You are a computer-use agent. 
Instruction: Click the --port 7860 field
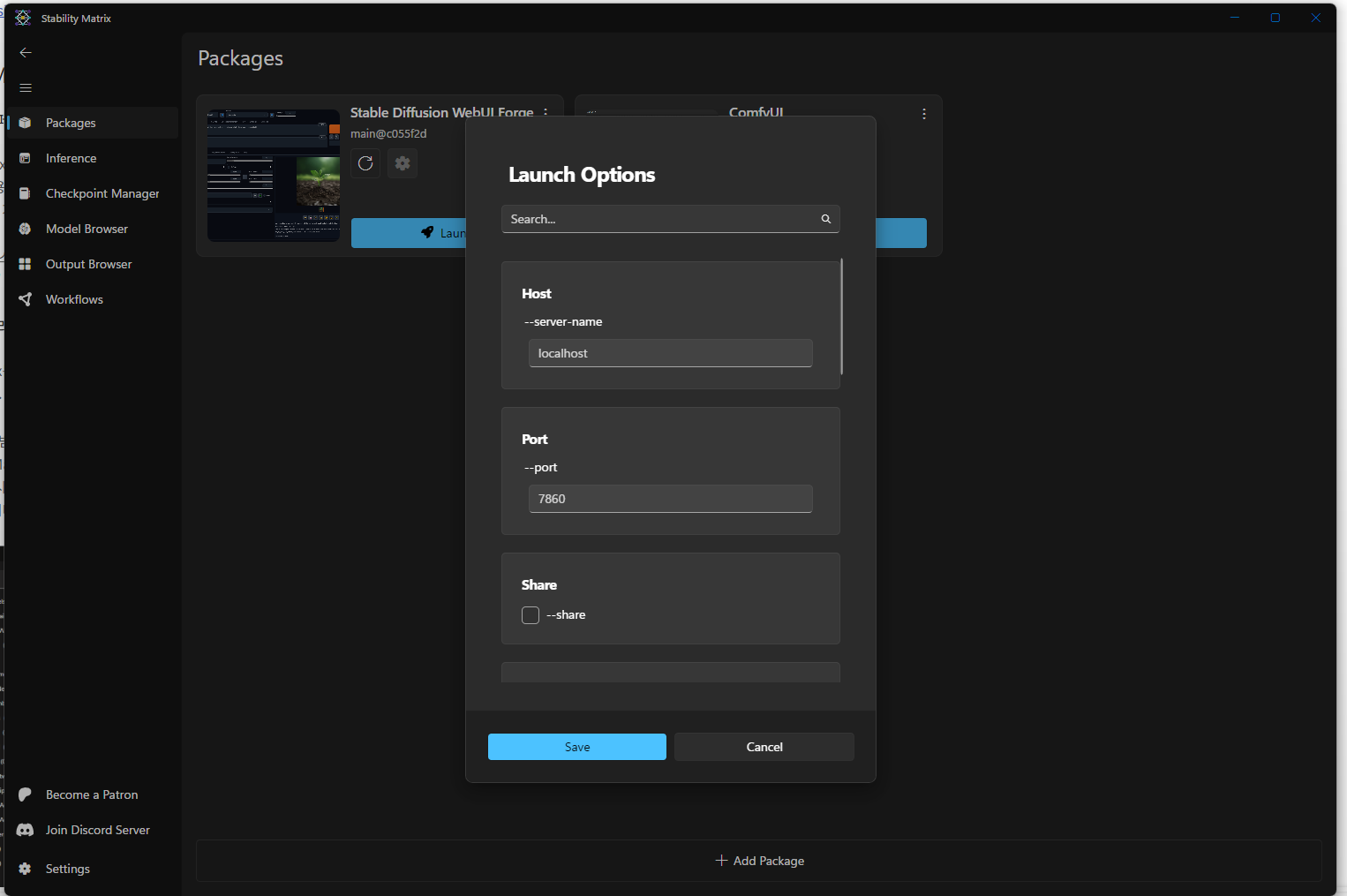670,499
